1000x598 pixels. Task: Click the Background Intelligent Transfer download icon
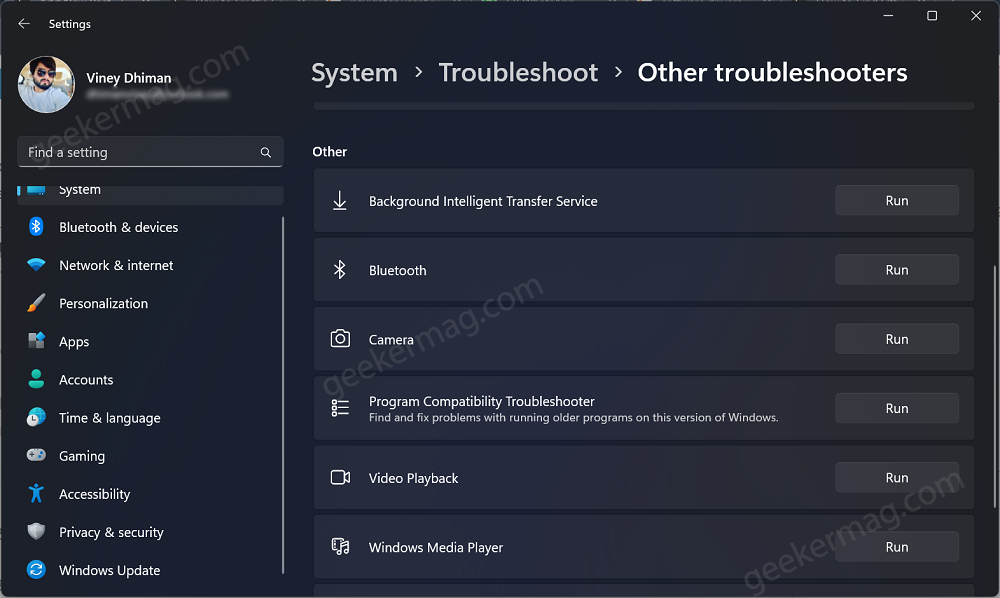click(340, 201)
